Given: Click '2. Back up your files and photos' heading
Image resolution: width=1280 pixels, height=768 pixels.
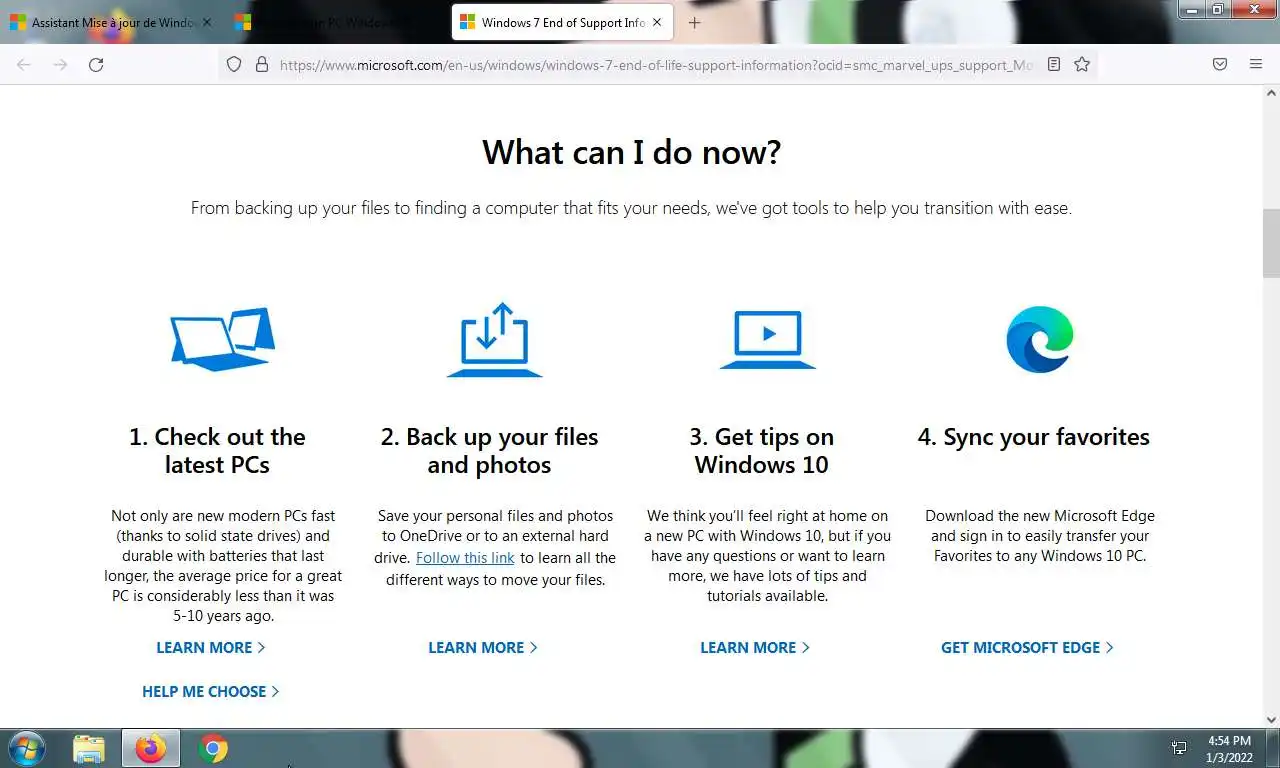Looking at the screenshot, I should tap(489, 451).
